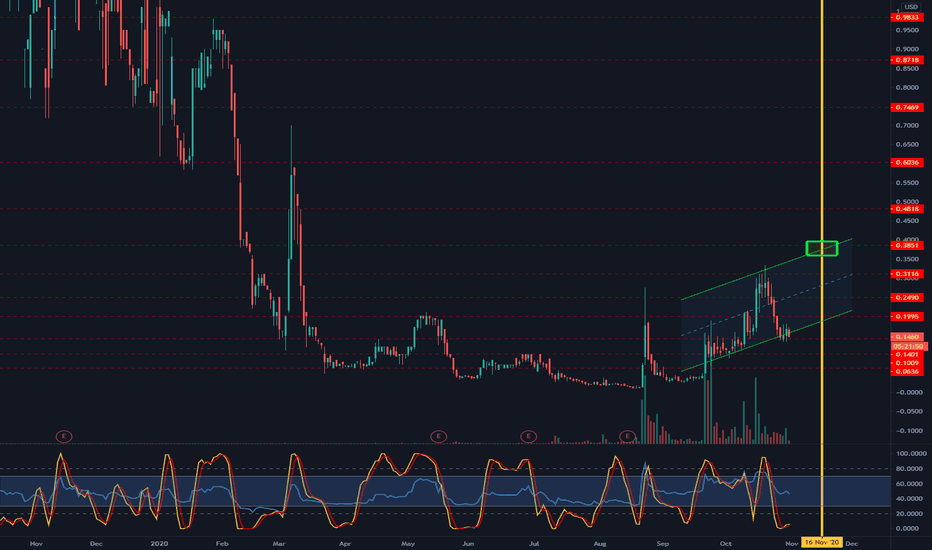932x550 pixels.
Task: Click the 20.0000 indicator scale value
Action: pyautogui.click(x=911, y=514)
